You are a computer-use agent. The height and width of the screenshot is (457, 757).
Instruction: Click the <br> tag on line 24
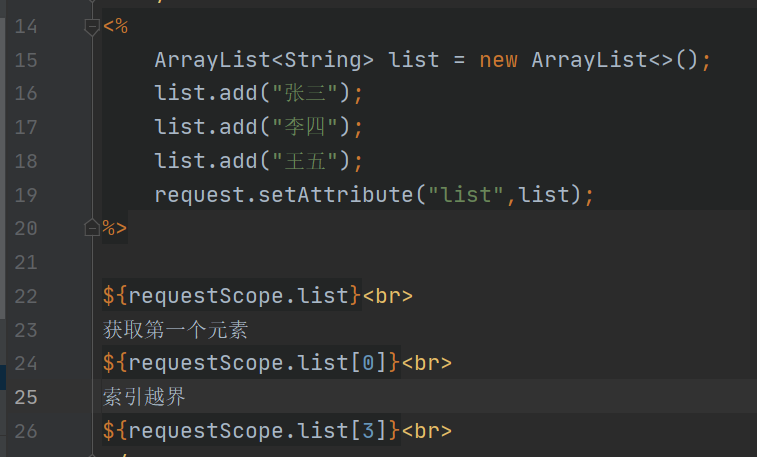(427, 363)
